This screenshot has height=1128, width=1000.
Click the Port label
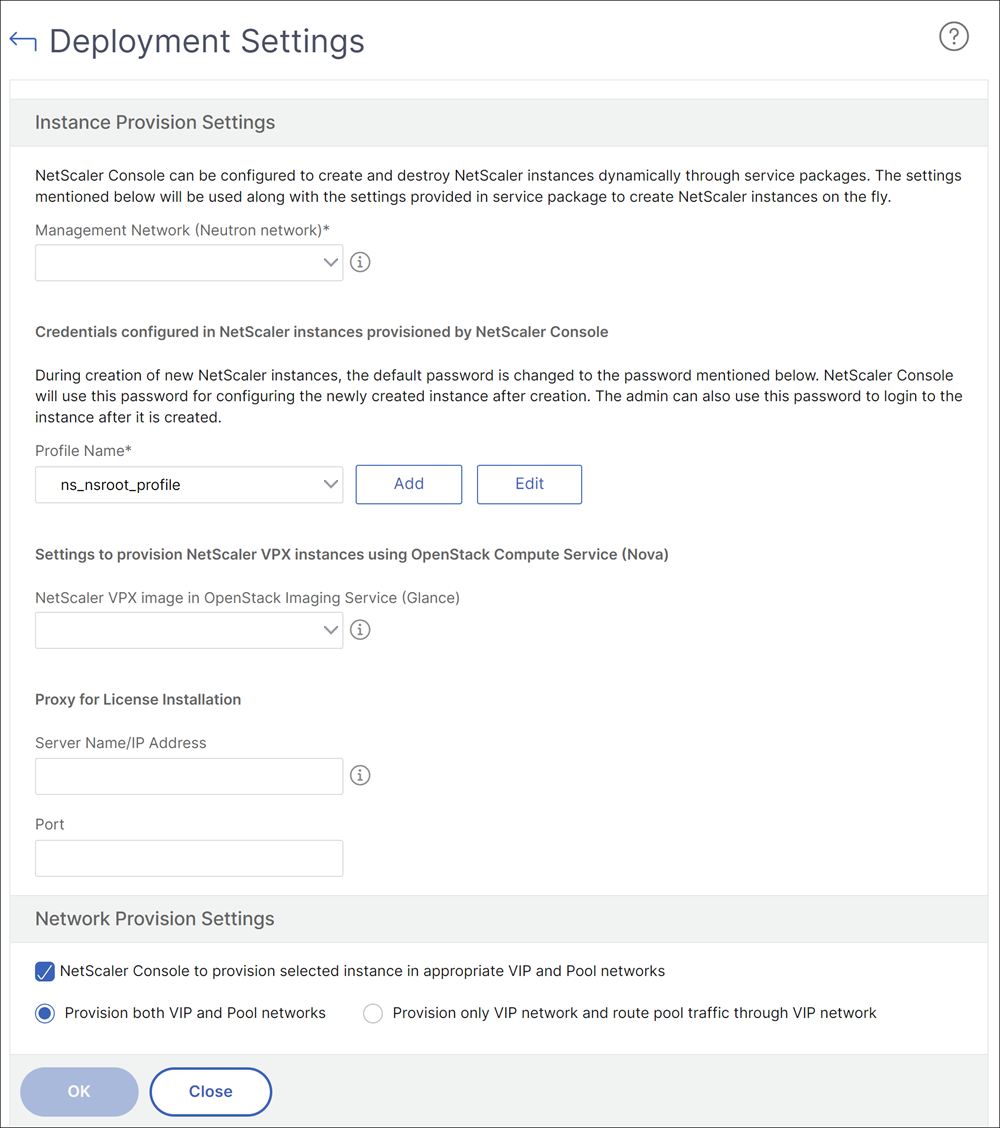50,824
